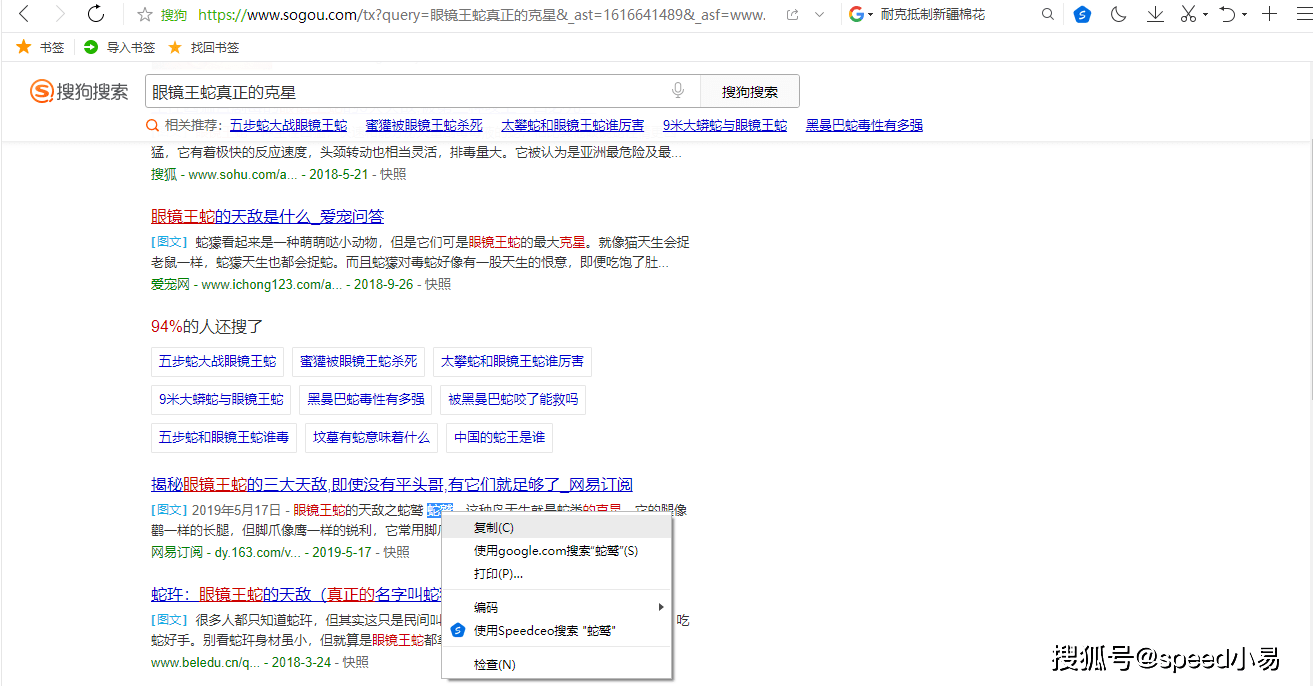Click the 中国的蛇王是谁 suggestion box
The image size is (1313, 686).
499,437
